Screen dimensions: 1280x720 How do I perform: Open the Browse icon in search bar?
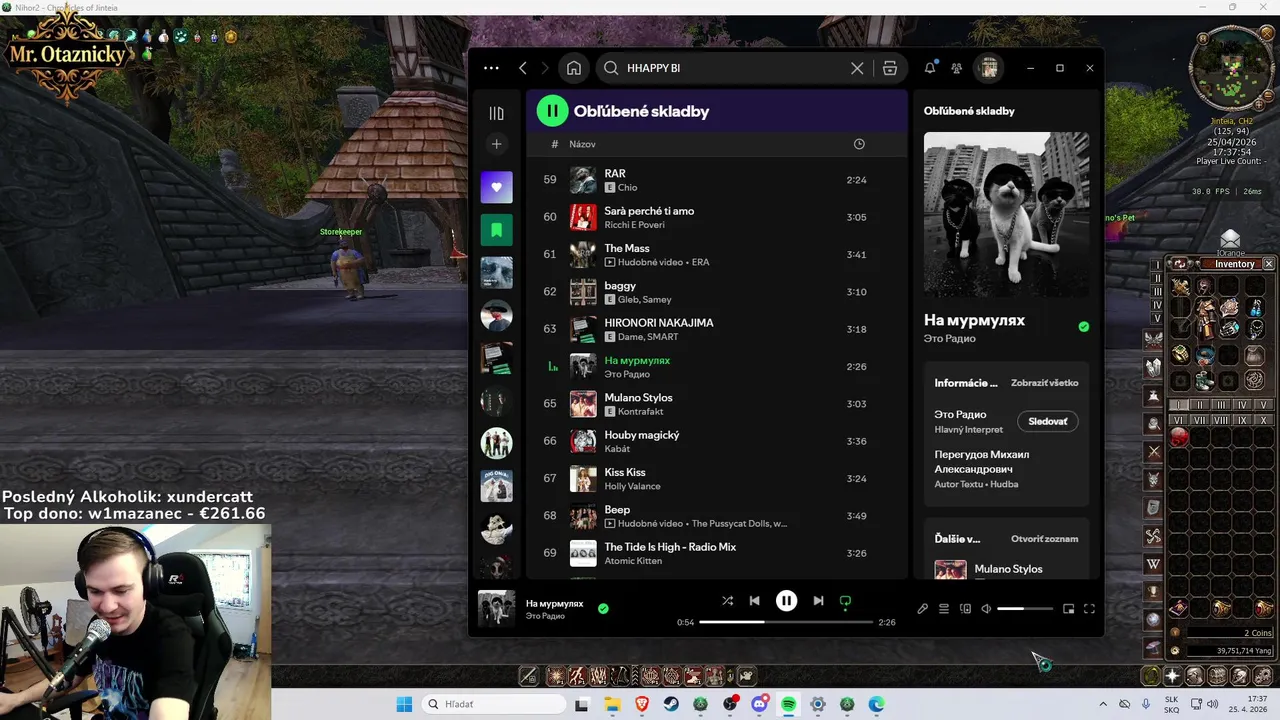pyautogui.click(x=890, y=68)
